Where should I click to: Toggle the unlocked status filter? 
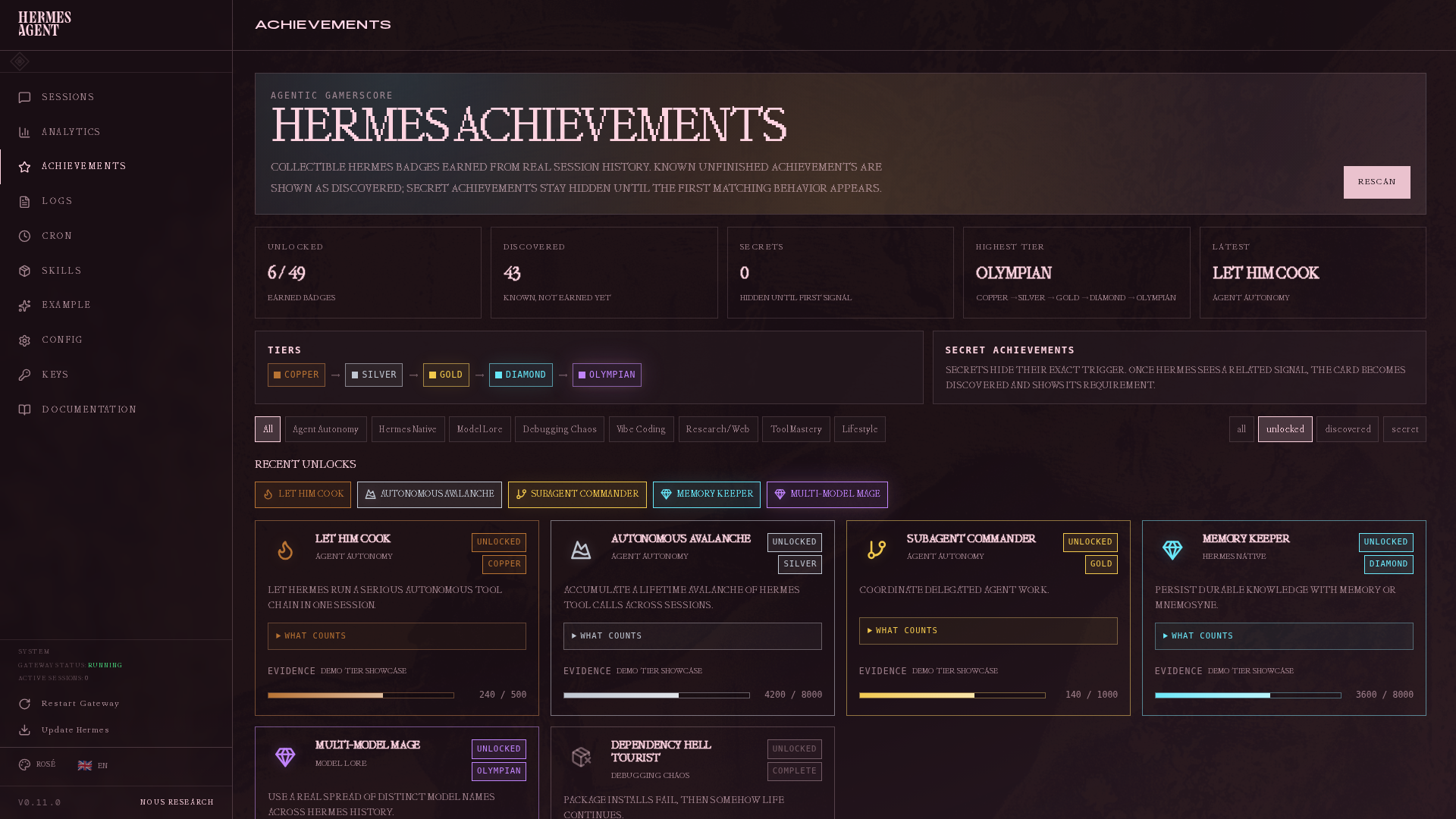click(1285, 429)
